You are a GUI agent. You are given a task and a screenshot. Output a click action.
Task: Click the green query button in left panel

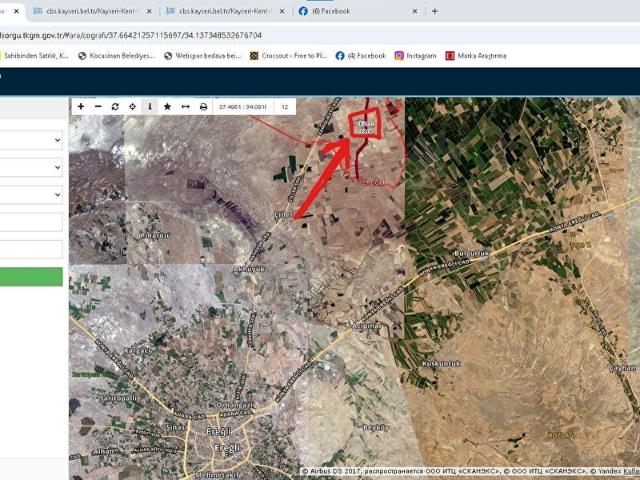click(31, 277)
